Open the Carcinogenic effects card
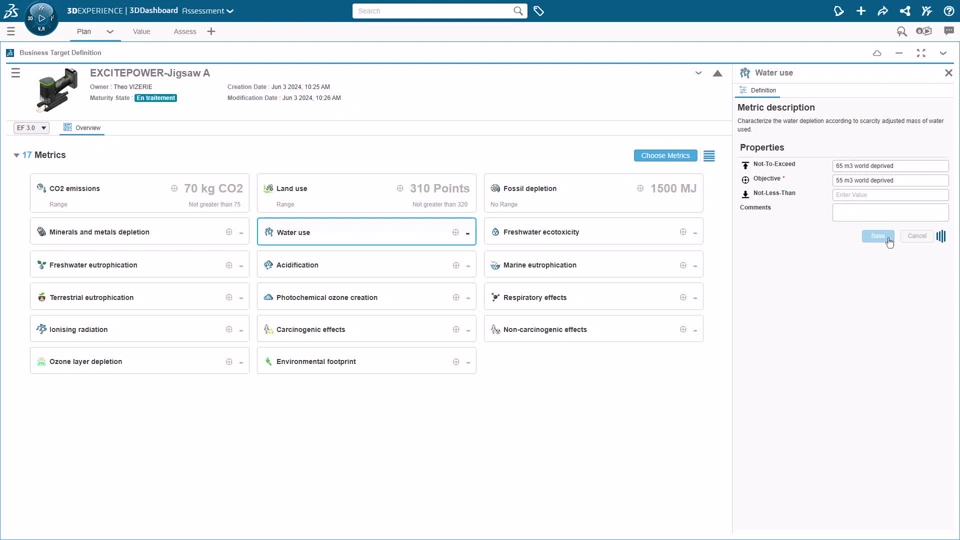The image size is (960, 540). (x=367, y=329)
